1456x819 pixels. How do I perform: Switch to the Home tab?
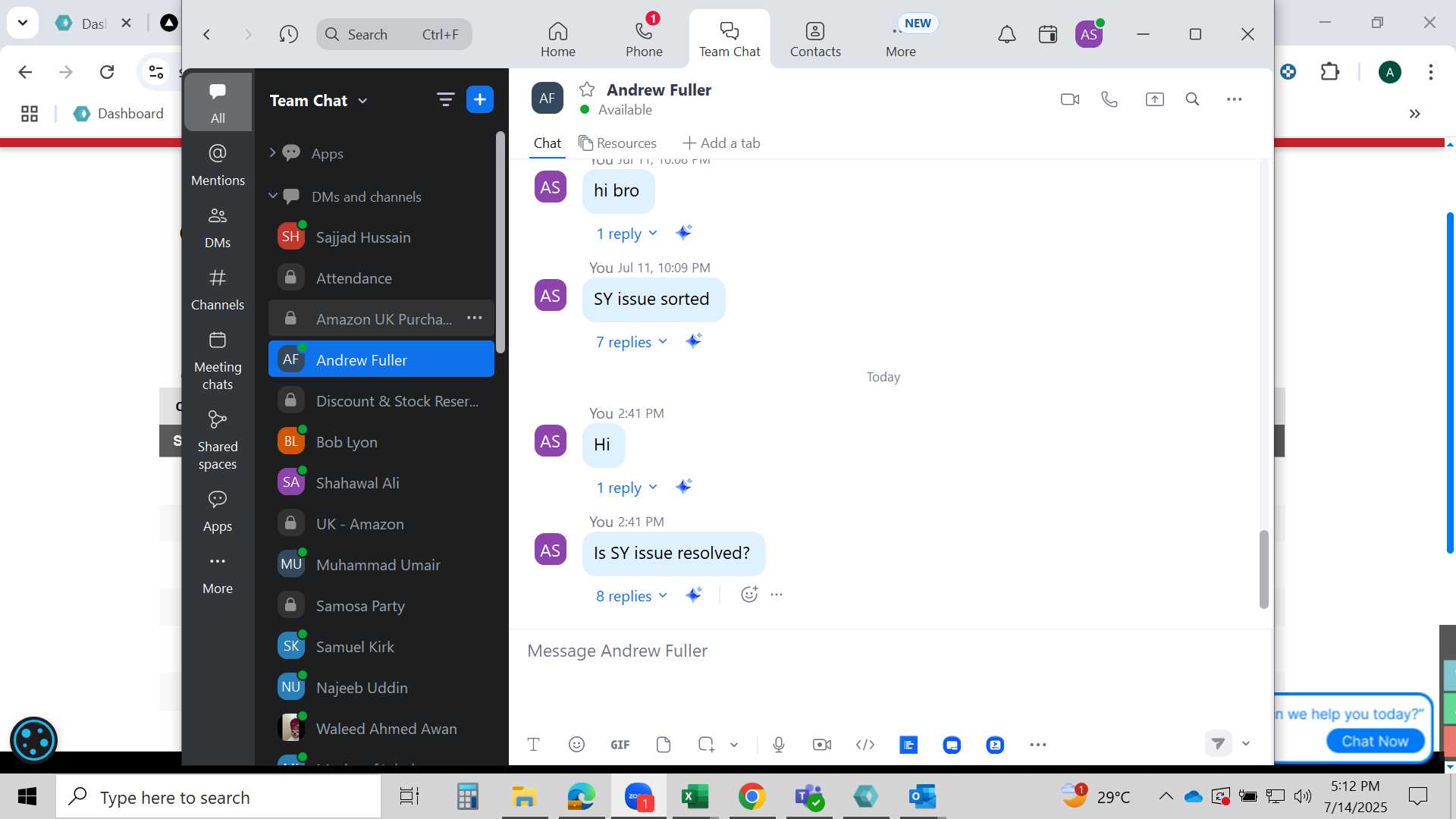[558, 39]
